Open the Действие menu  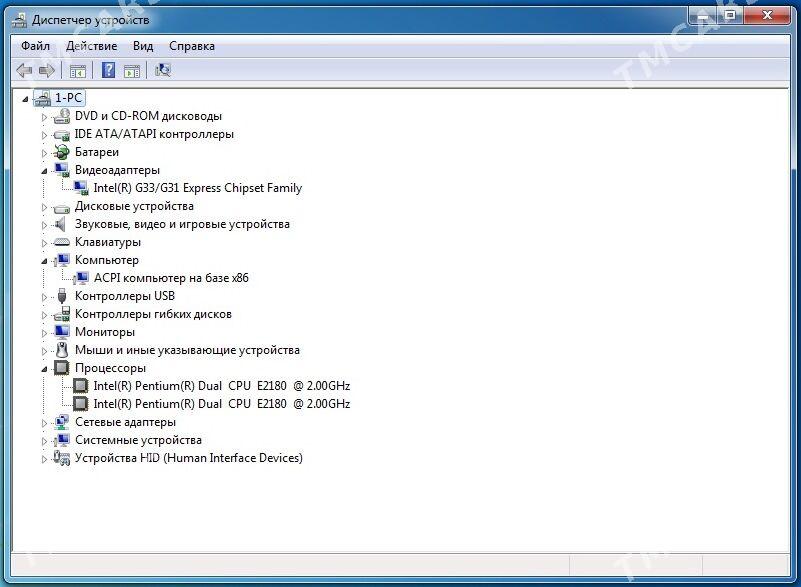(x=91, y=46)
